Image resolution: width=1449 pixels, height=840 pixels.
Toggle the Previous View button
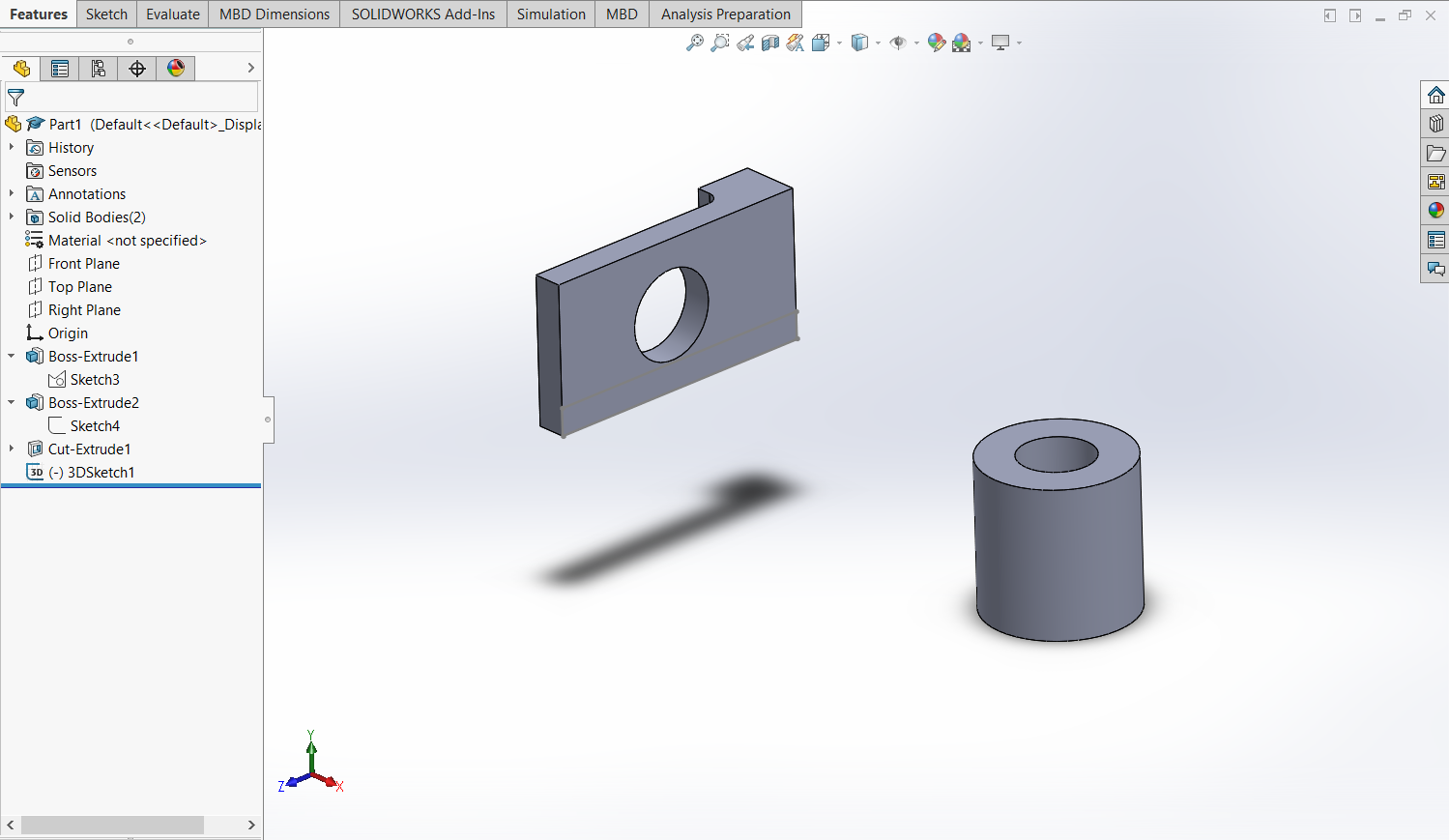pyautogui.click(x=745, y=43)
